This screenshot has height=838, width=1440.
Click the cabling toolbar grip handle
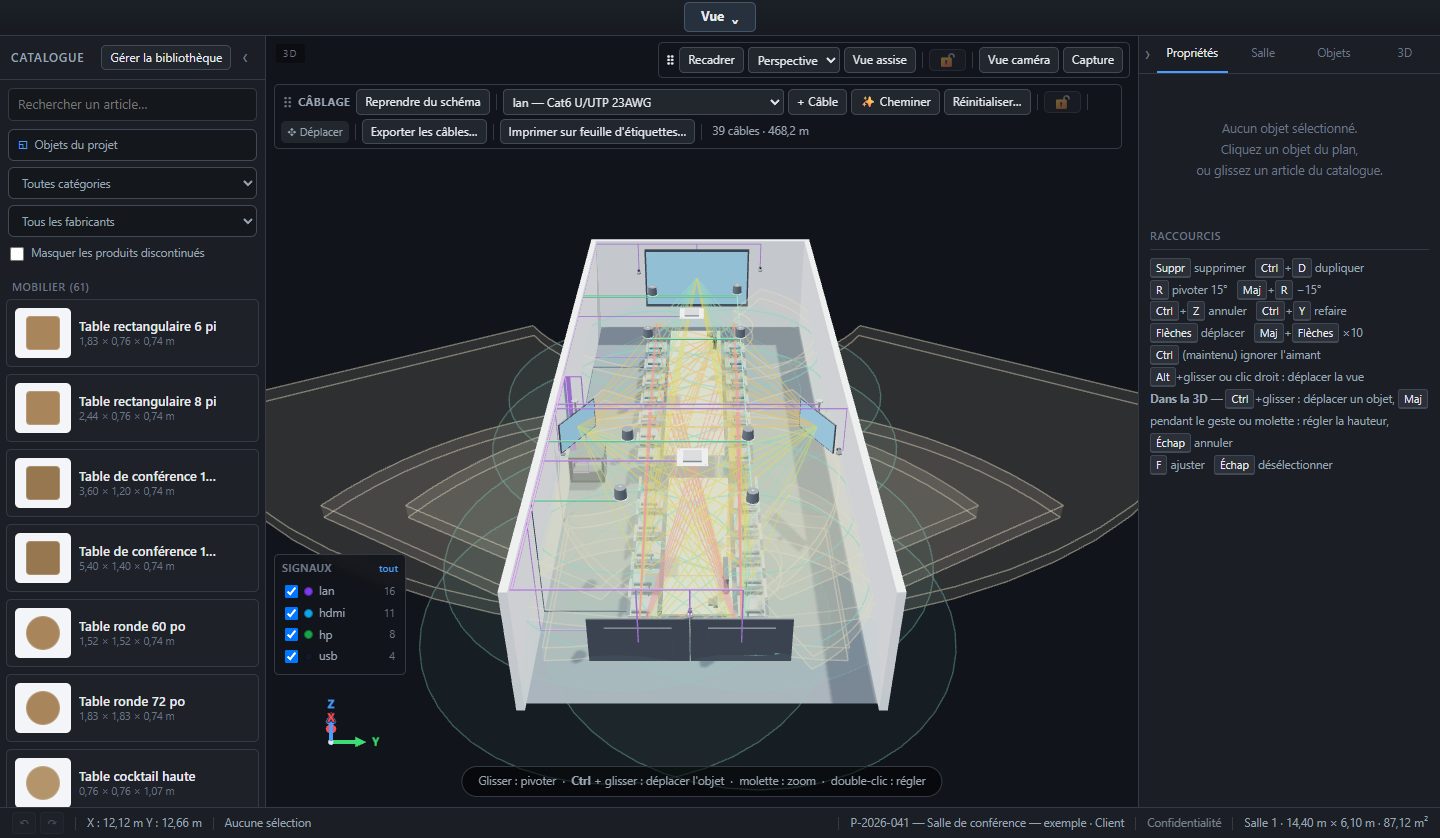coord(288,102)
